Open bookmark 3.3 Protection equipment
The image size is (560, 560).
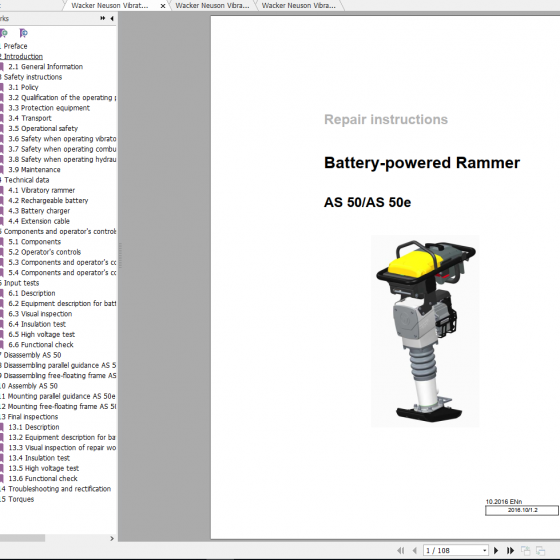pyautogui.click(x=49, y=108)
